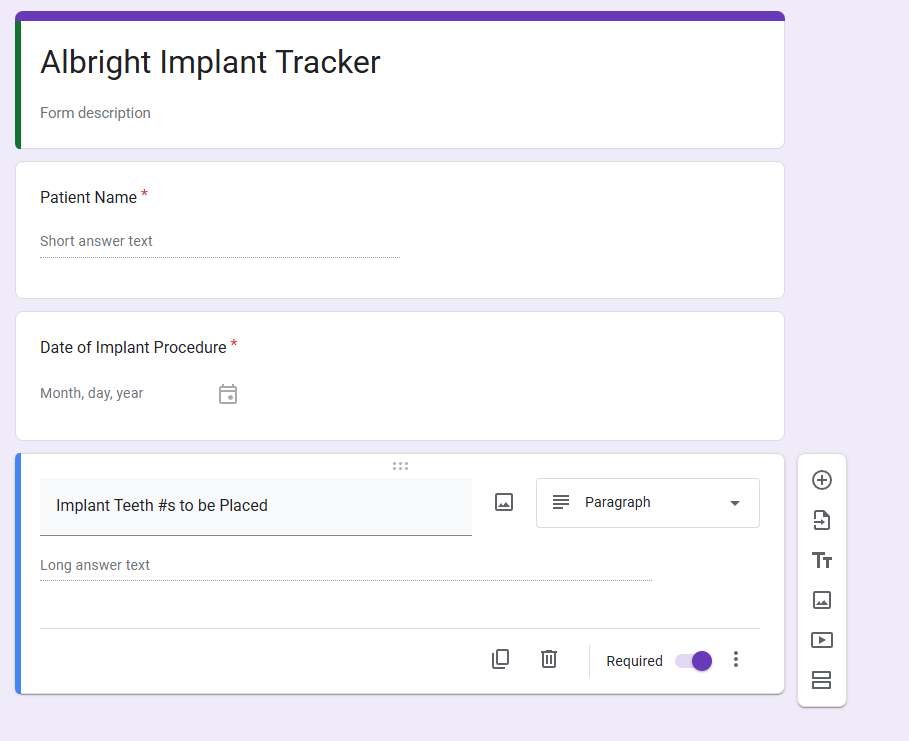Click the Form description field
This screenshot has height=741, width=909.
tap(95, 112)
